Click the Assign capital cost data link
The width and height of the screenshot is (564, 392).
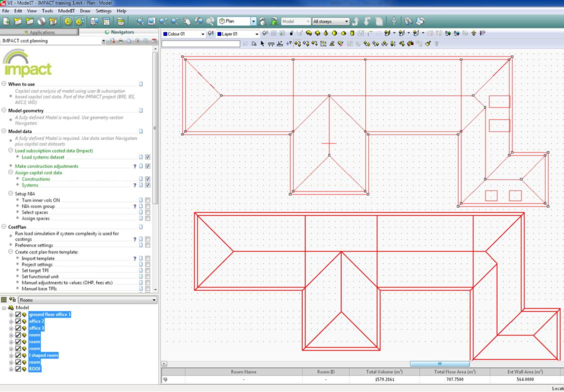(x=38, y=173)
